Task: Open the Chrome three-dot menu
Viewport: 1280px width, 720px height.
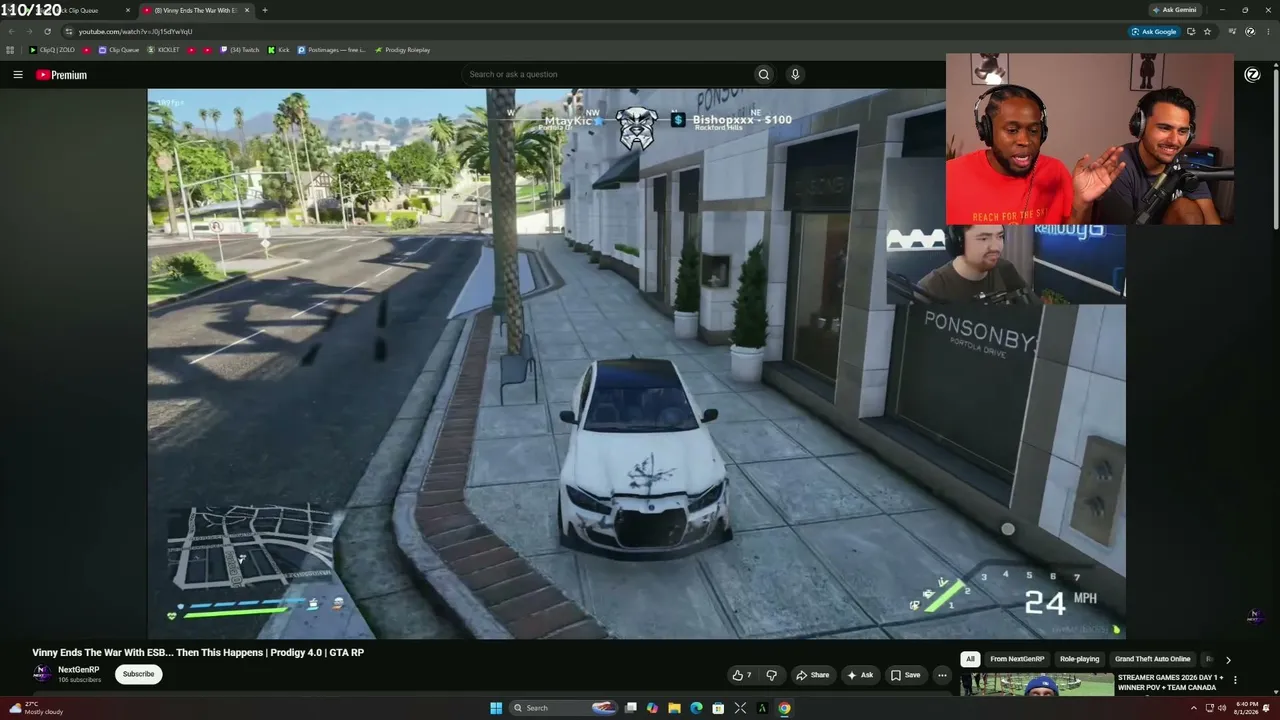Action: click(1268, 31)
